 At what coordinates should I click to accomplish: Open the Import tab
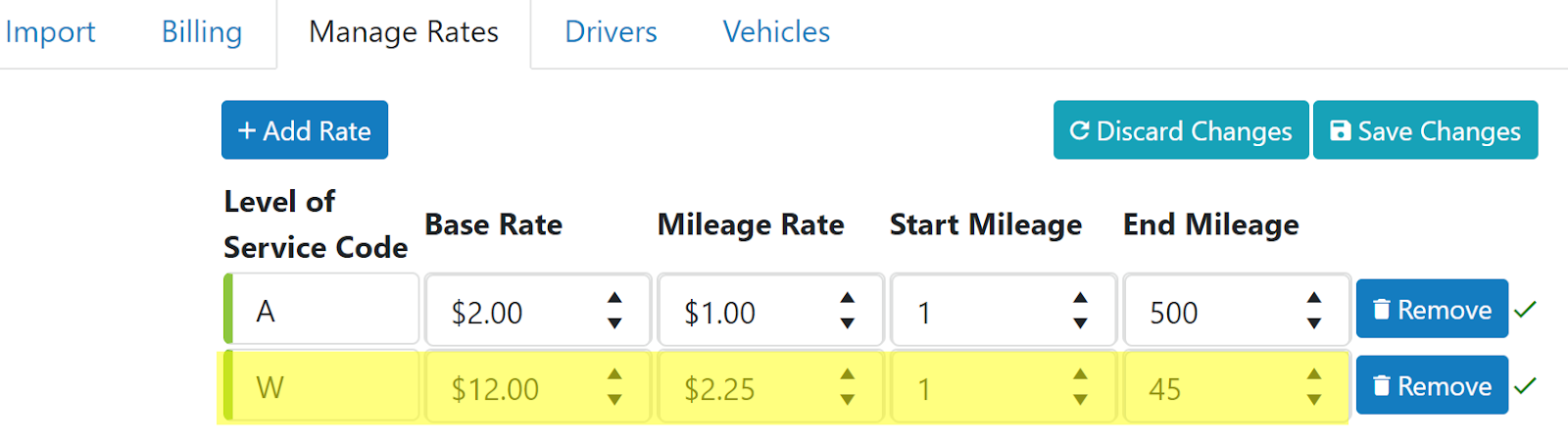[x=50, y=32]
